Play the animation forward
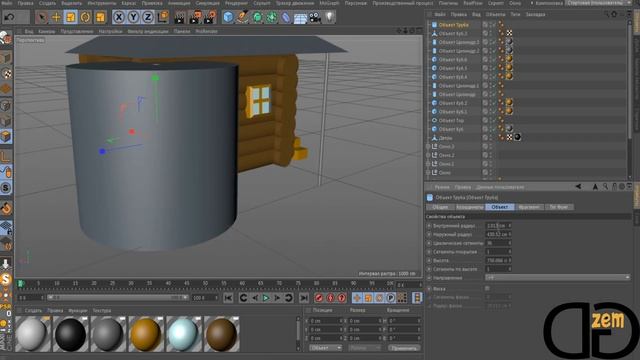This screenshot has width=640, height=360. pyautogui.click(x=266, y=298)
